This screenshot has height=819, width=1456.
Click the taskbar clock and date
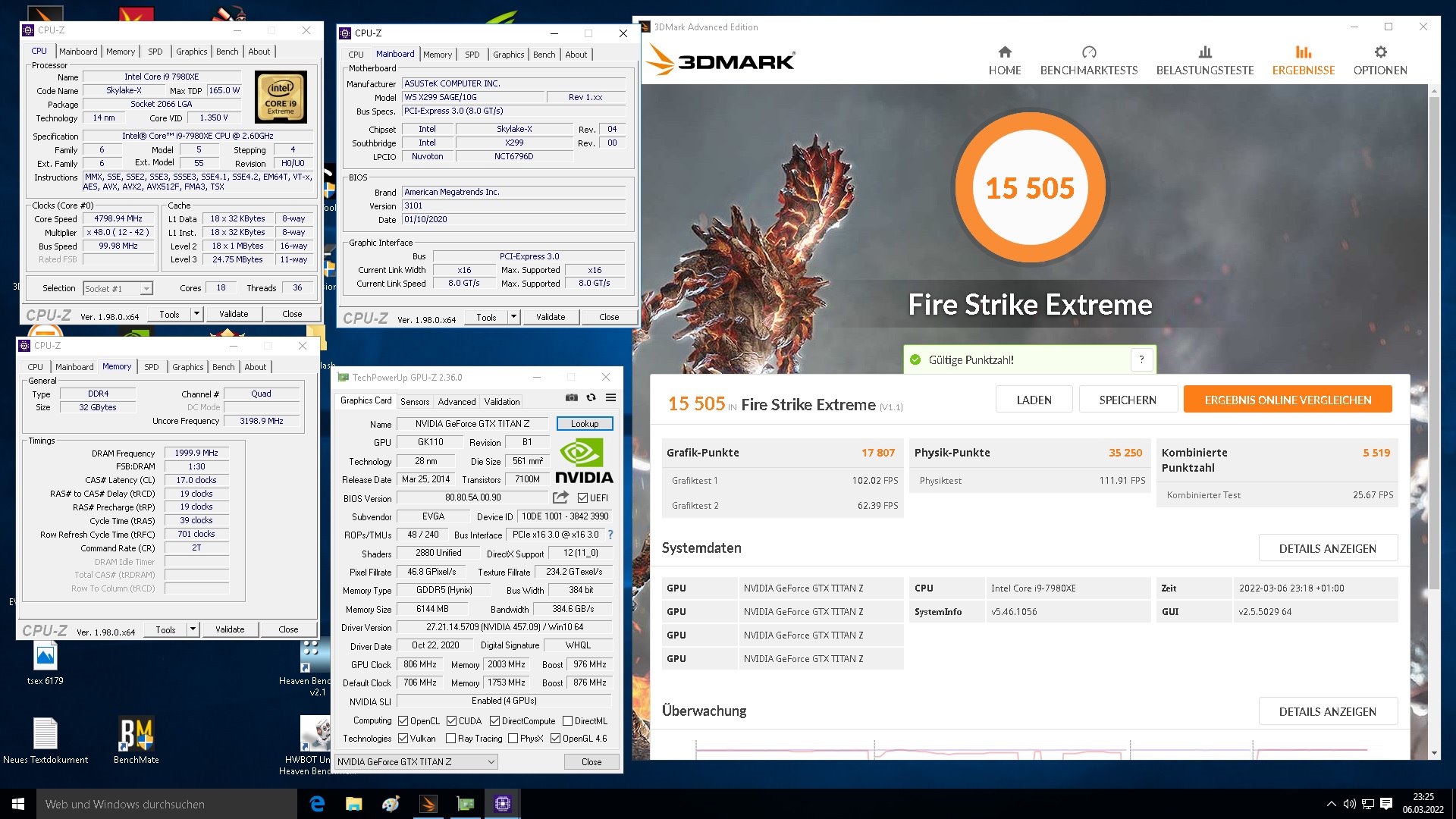click(x=1423, y=804)
